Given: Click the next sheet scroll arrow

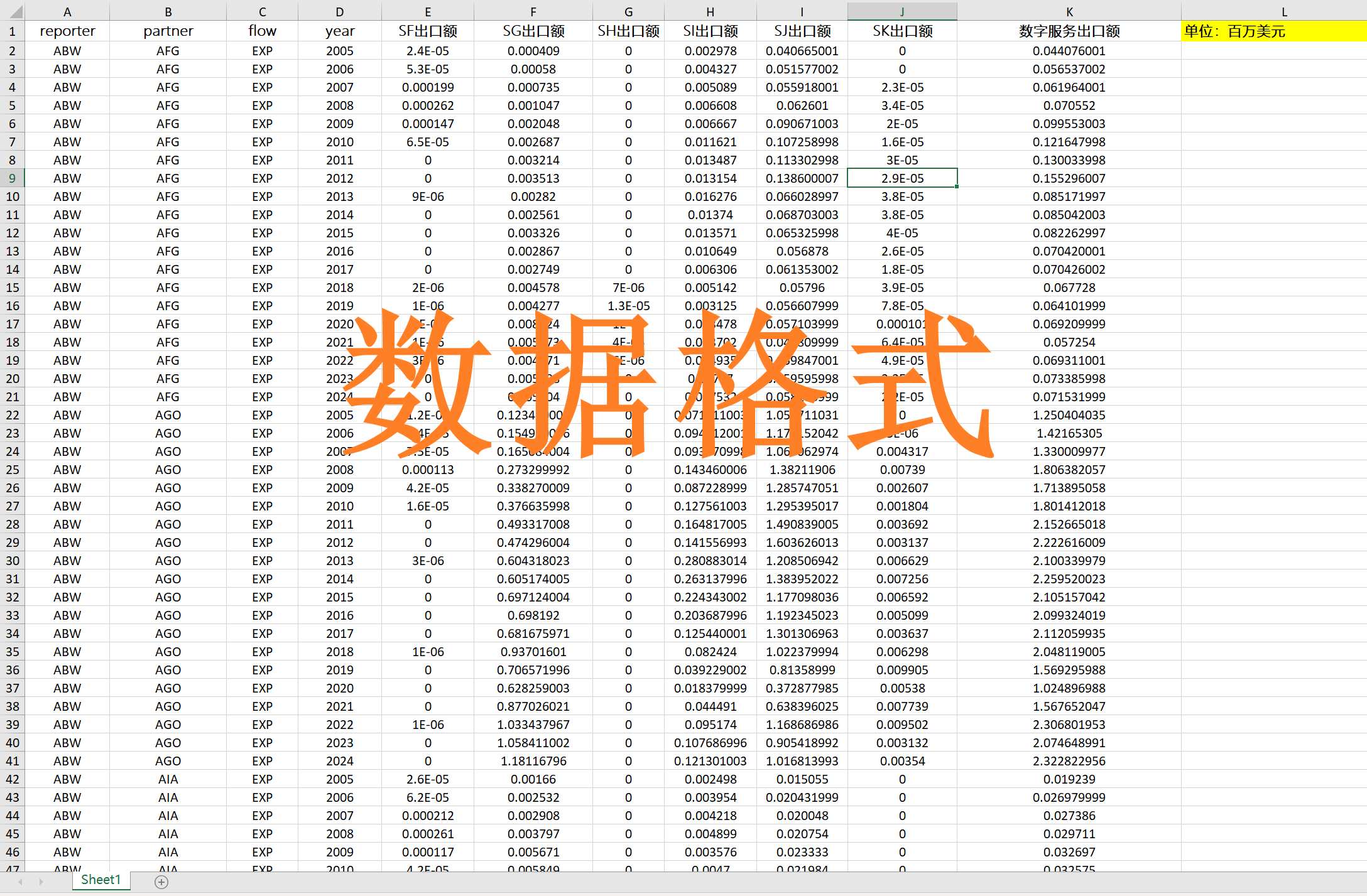Looking at the screenshot, I should (41, 882).
